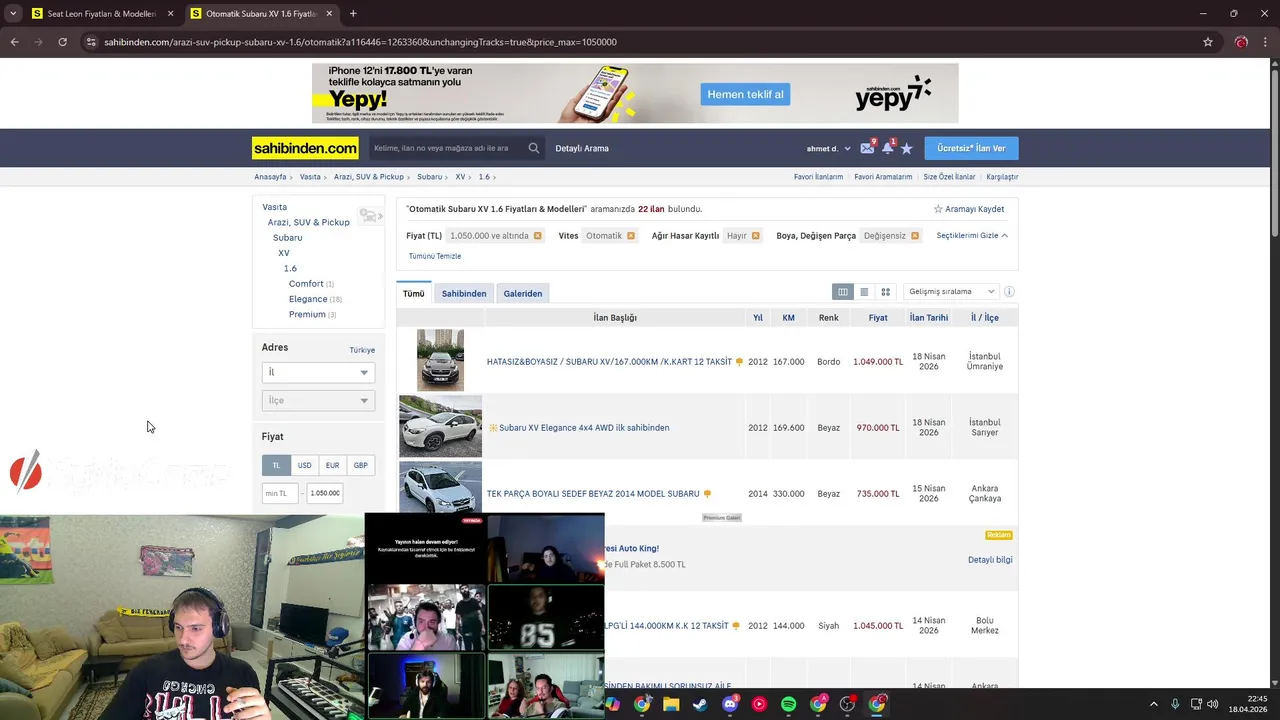
Task: Show hidden system tray icons
Action: (1153, 704)
